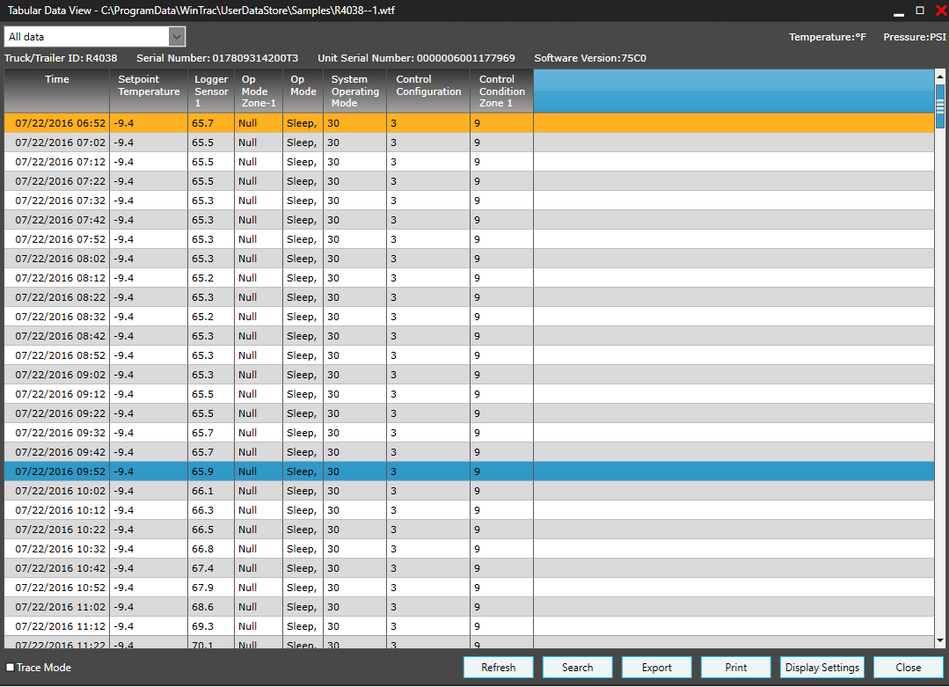
Task: Export the tabular data
Action: coord(657,668)
